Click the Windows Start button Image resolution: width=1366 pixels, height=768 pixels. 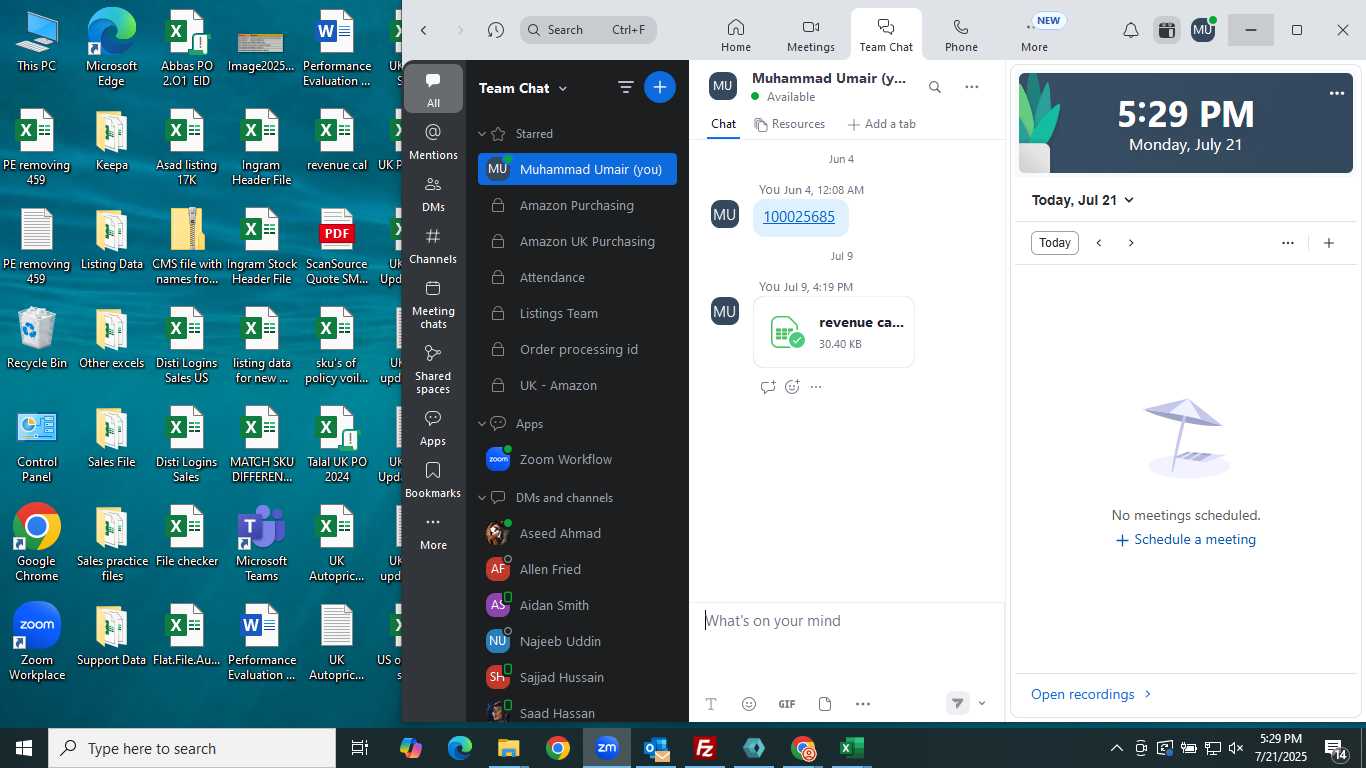24,748
